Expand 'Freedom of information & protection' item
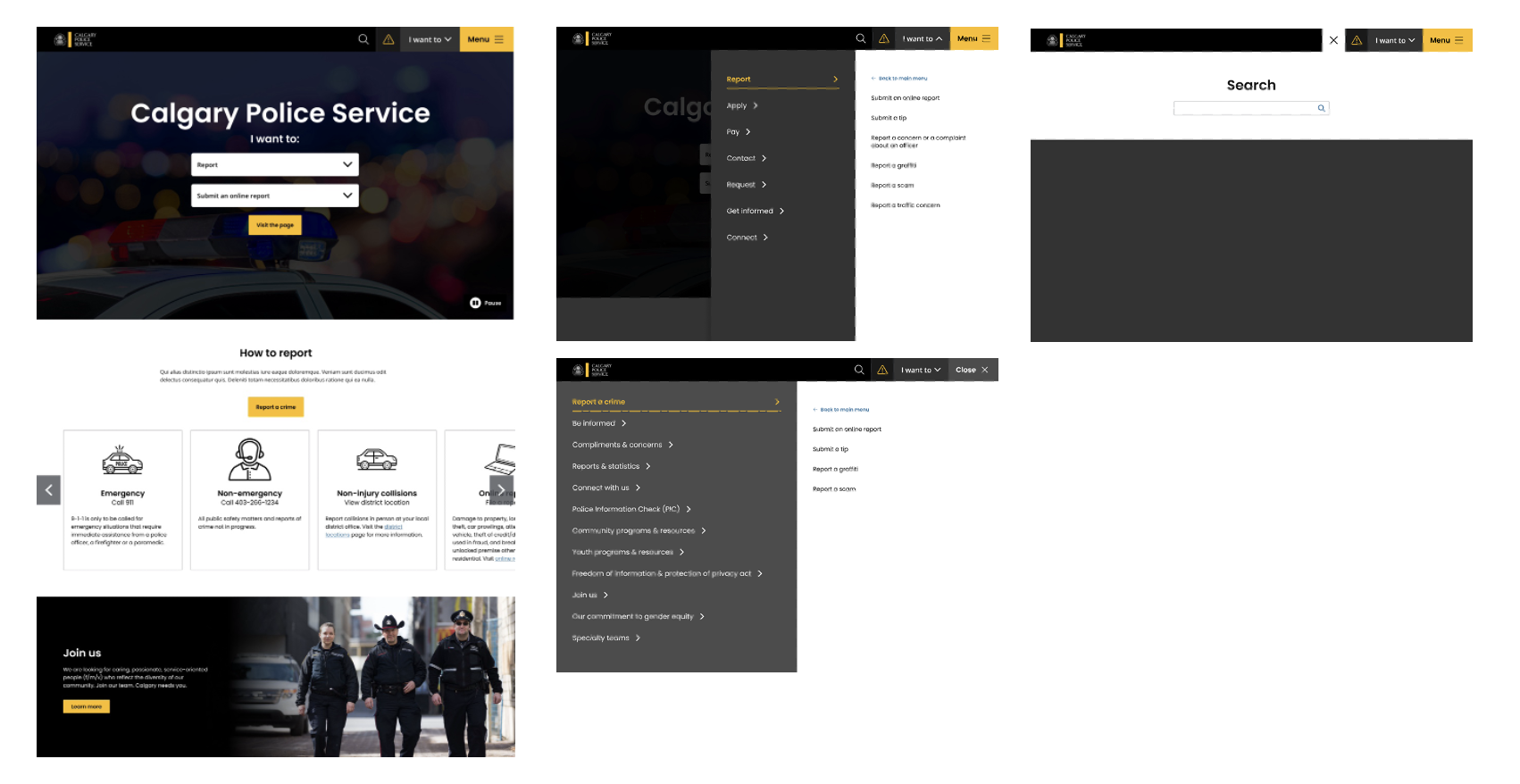Screen dimensions: 1520x784 click(667, 573)
